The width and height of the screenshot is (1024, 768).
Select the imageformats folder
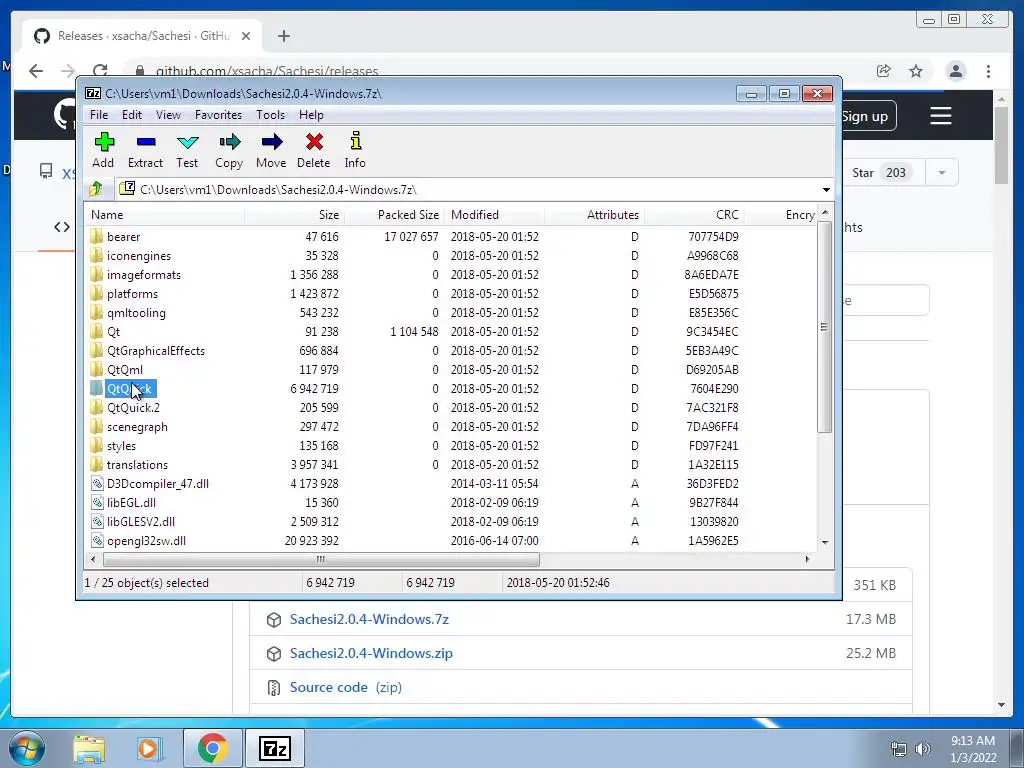144,275
